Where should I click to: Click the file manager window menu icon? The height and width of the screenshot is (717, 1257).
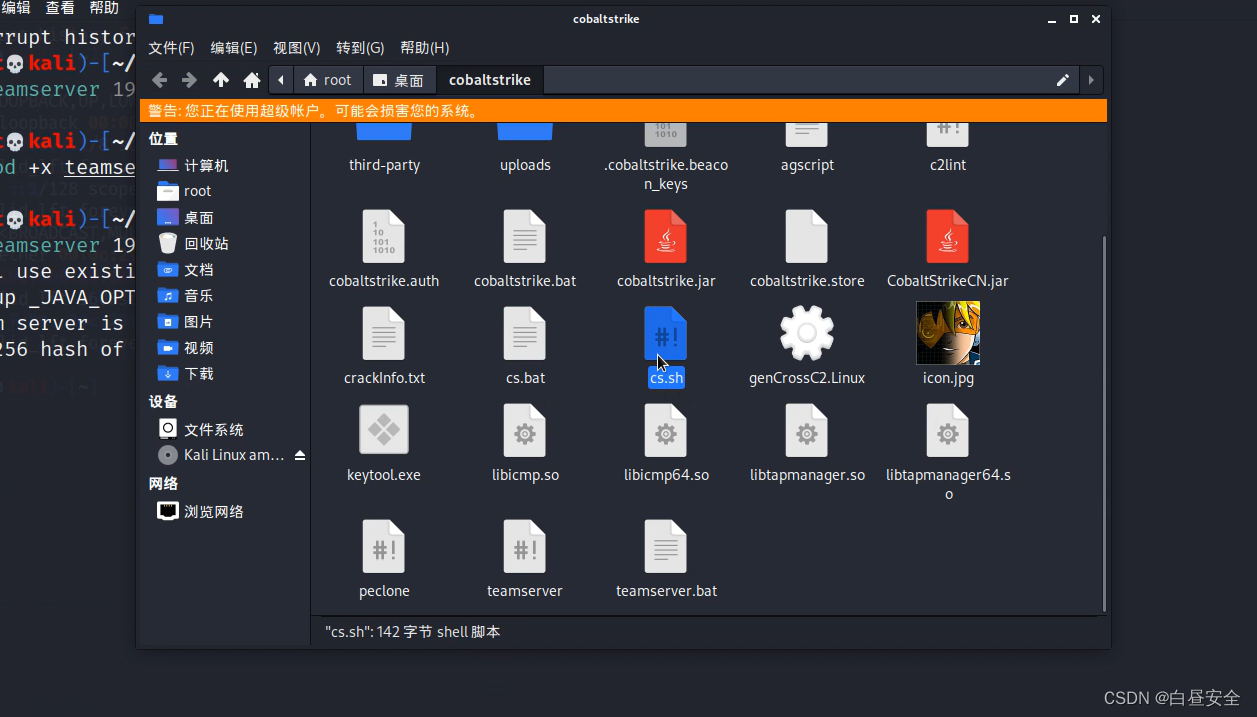point(155,19)
